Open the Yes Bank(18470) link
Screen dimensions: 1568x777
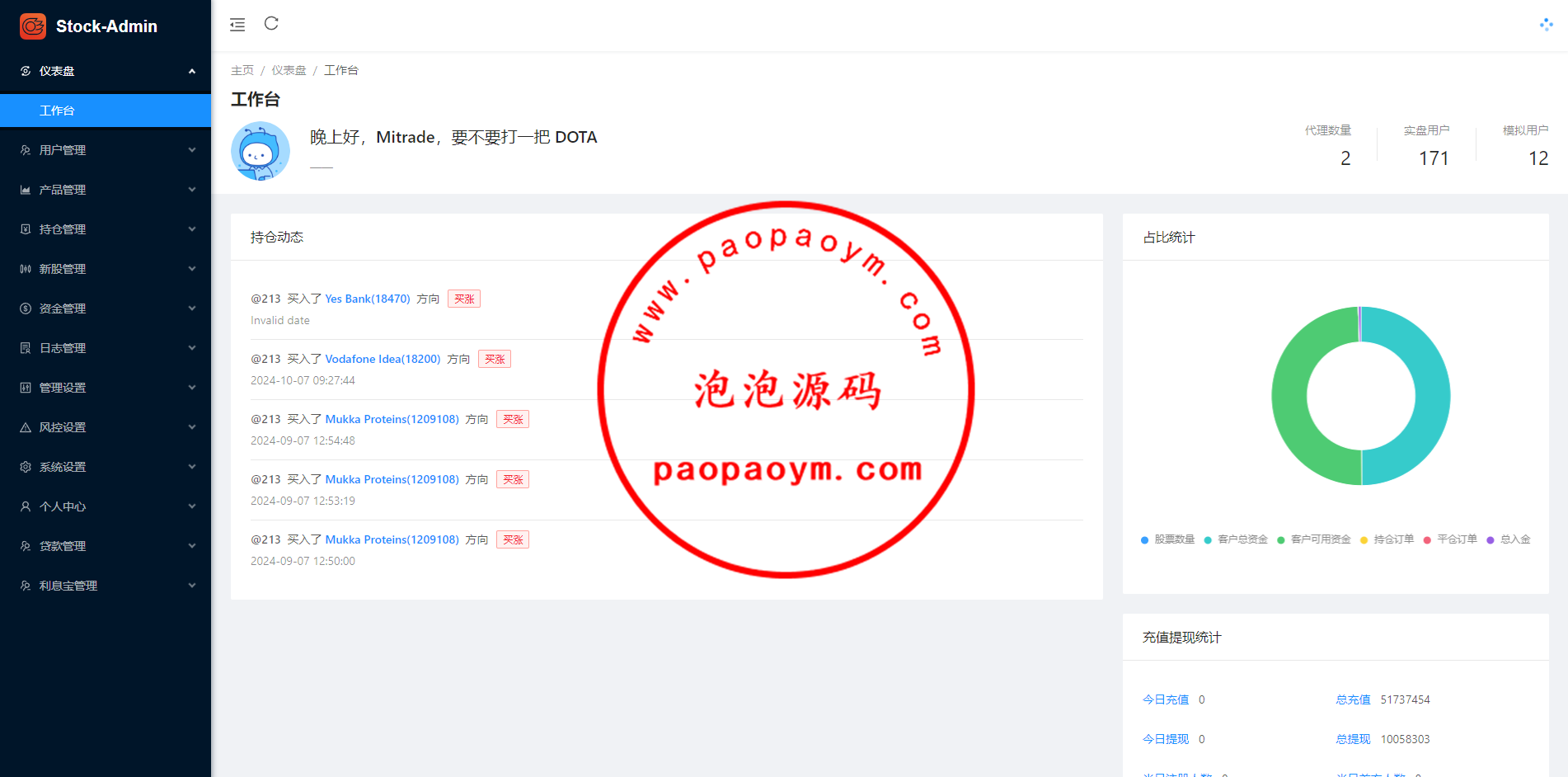click(368, 299)
